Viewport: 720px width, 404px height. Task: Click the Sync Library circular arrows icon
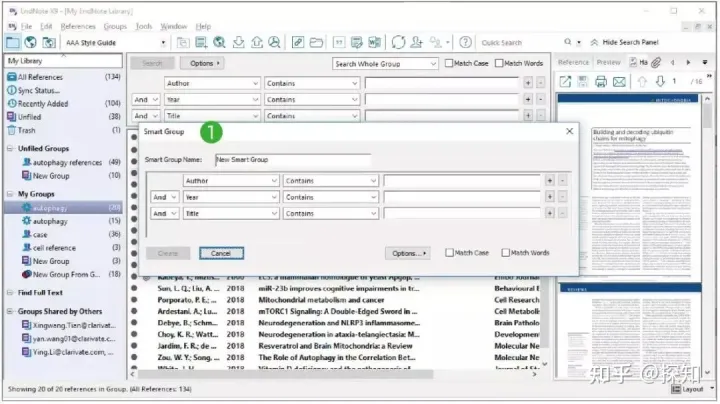tap(398, 43)
